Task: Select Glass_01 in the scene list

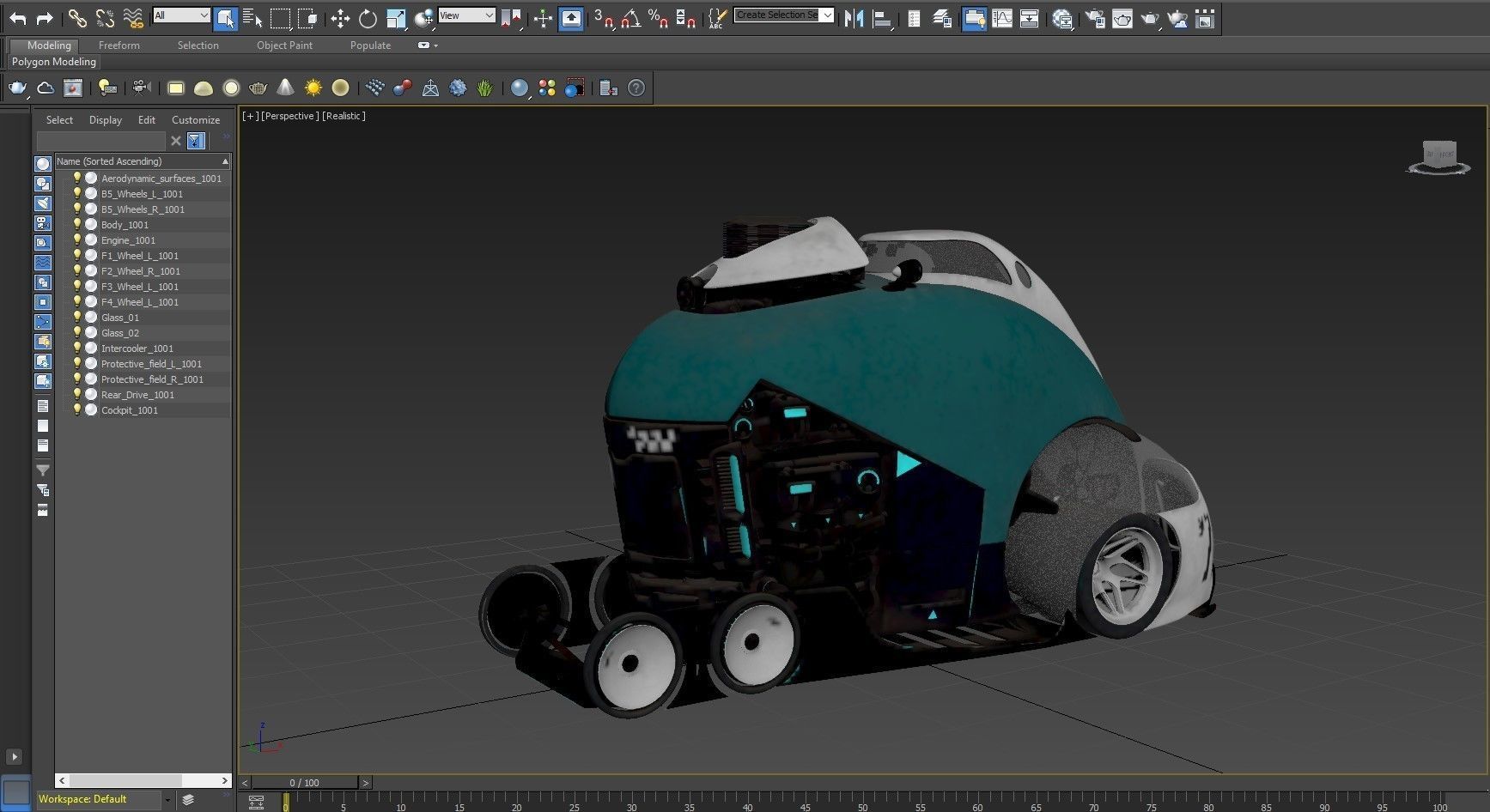Action: point(120,318)
